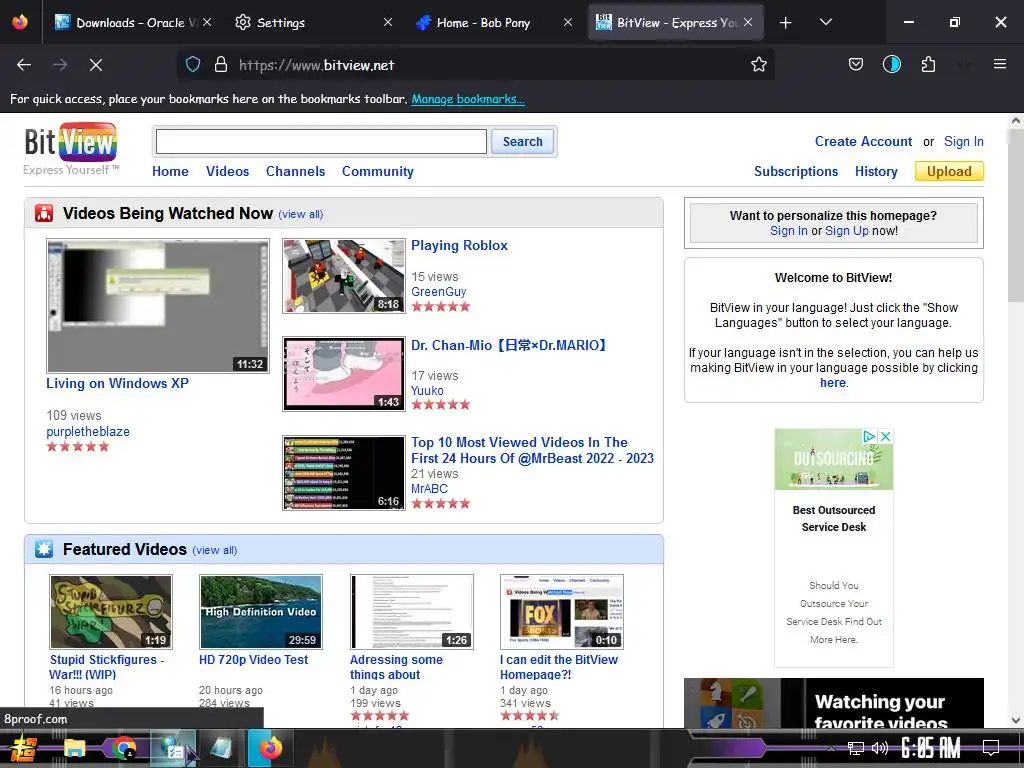1024x768 pixels.
Task: Open I can edit the BitView Homepage thumbnail
Action: point(562,612)
